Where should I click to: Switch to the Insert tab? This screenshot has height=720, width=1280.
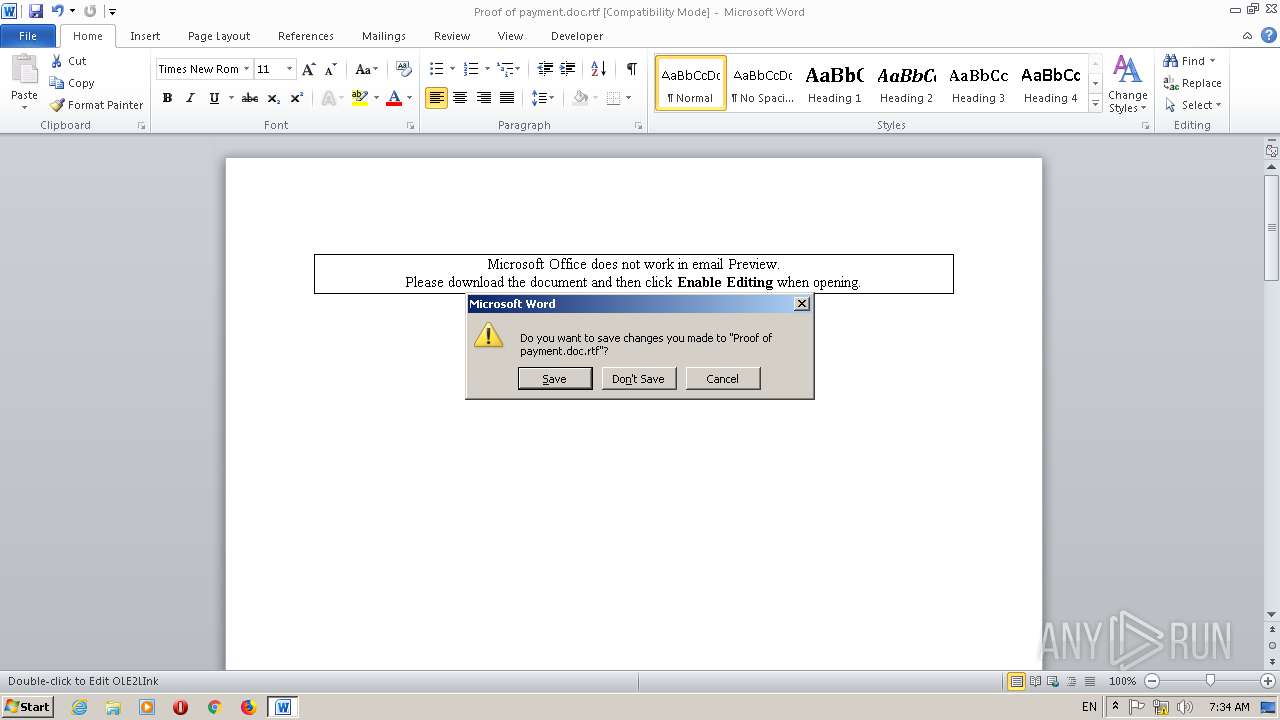pyautogui.click(x=145, y=36)
